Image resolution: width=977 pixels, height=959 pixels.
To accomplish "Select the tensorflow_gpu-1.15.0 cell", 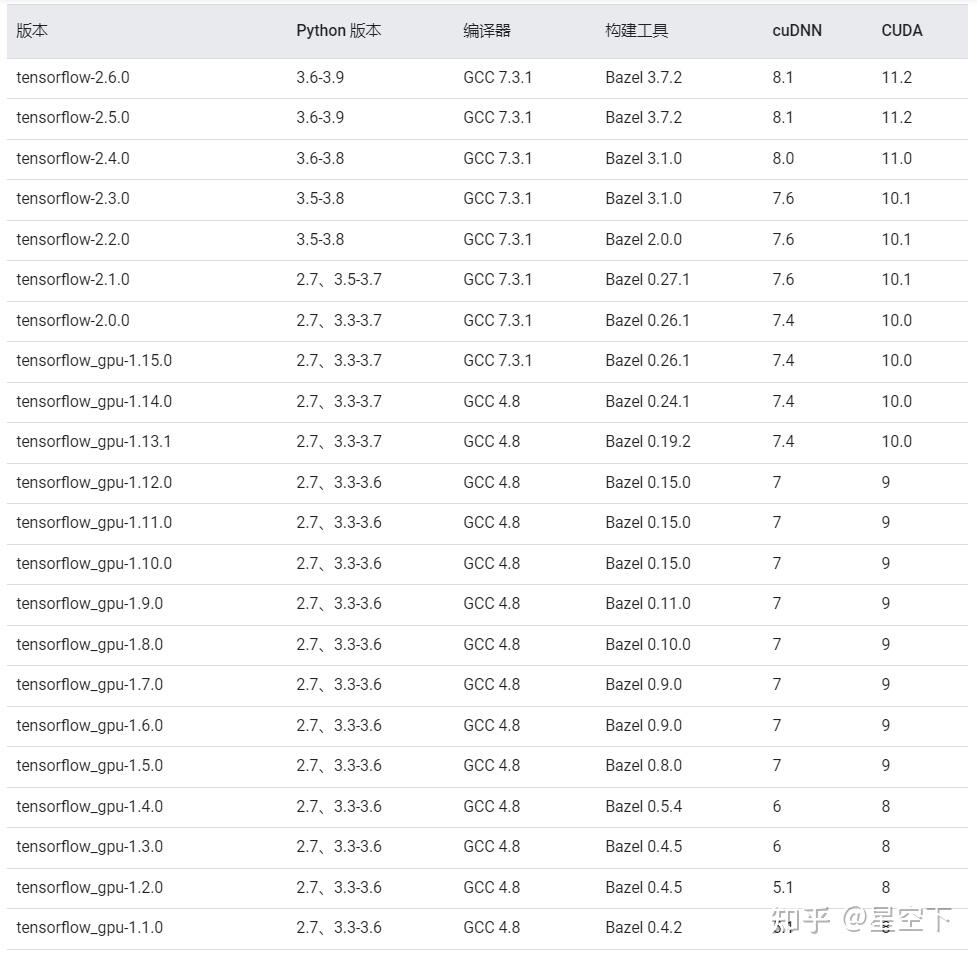I will [94, 361].
